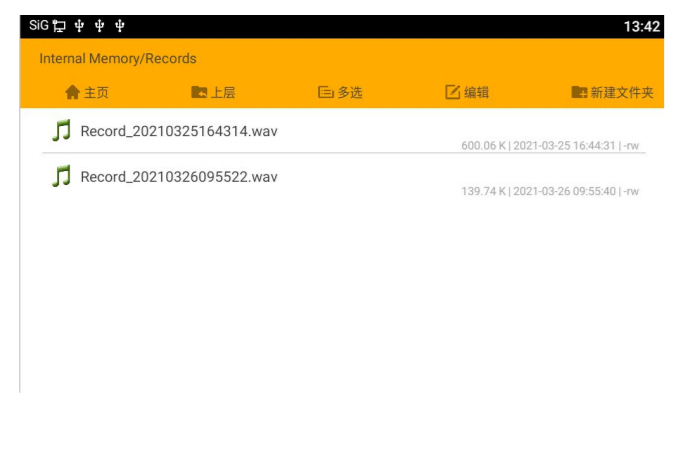
Task: Tap the last USB icon in the status bar
Action: coord(119,26)
